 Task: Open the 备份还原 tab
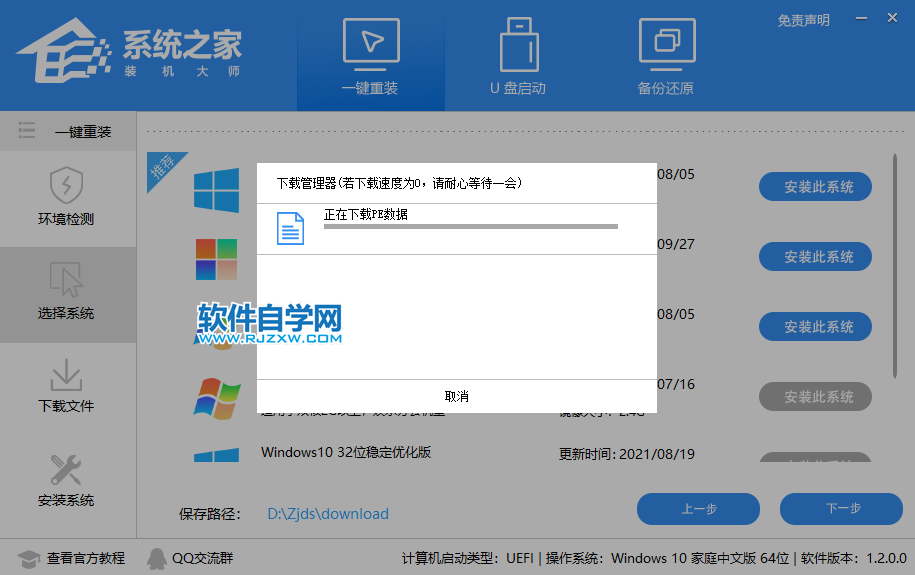666,56
